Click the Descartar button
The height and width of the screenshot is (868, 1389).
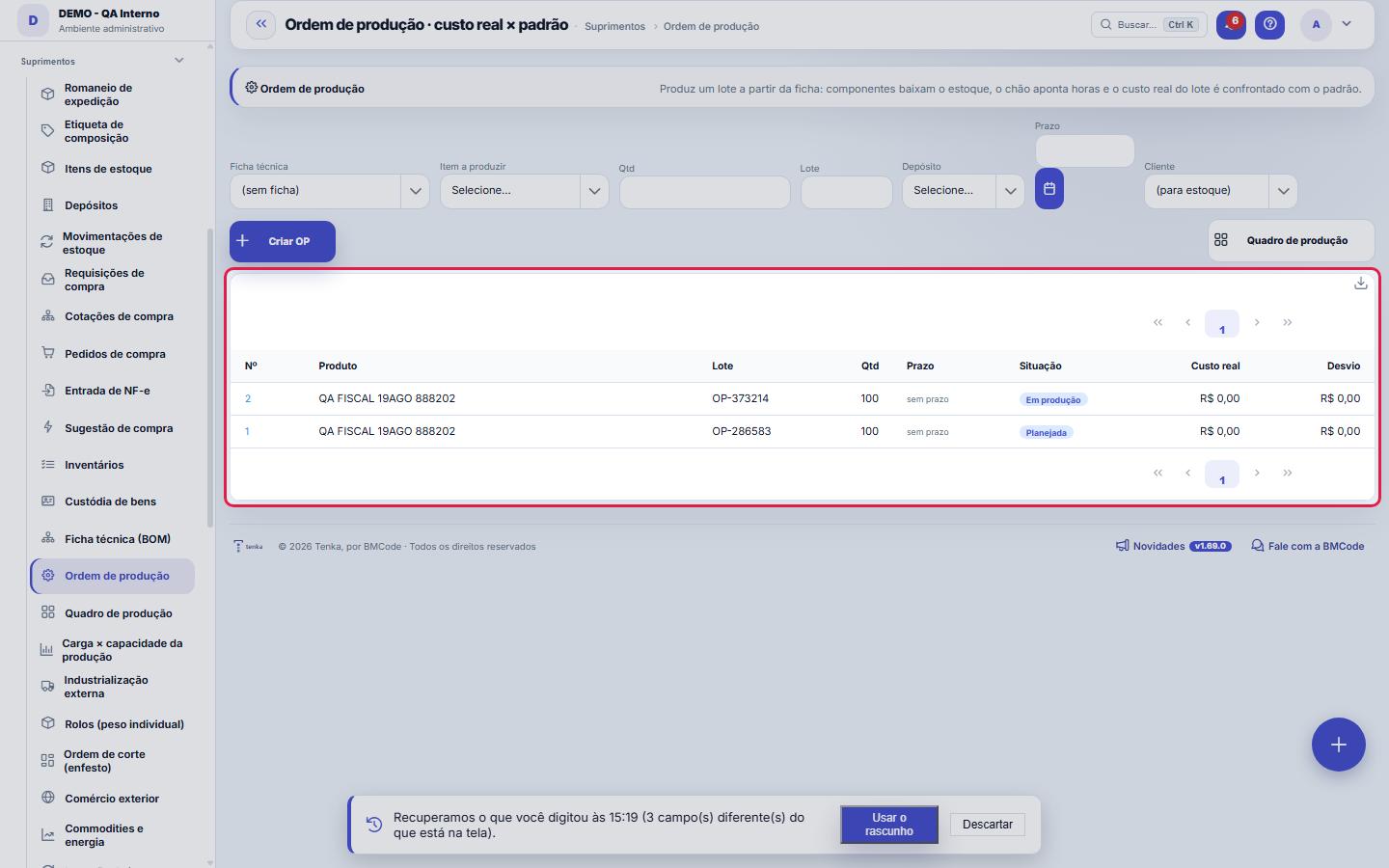[988, 825]
